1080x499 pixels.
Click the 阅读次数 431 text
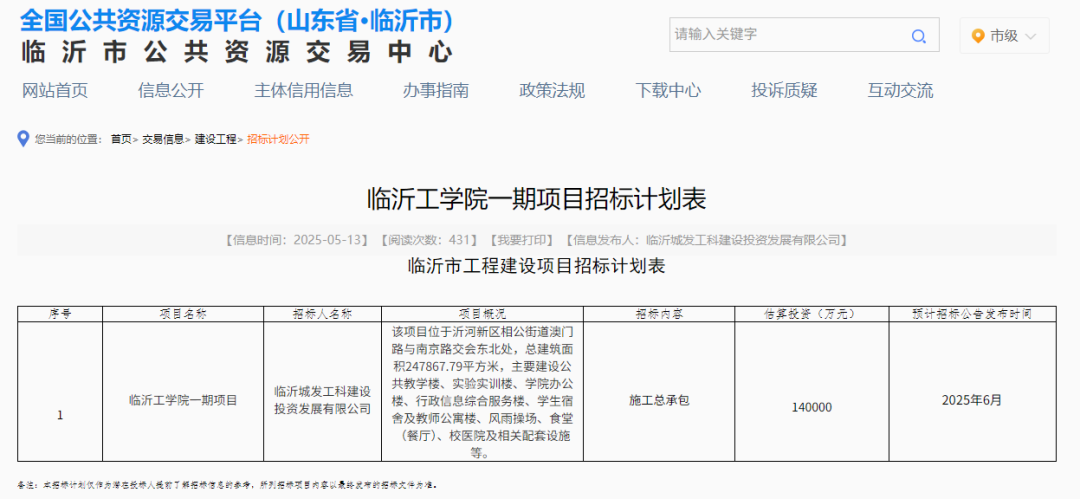click(428, 240)
